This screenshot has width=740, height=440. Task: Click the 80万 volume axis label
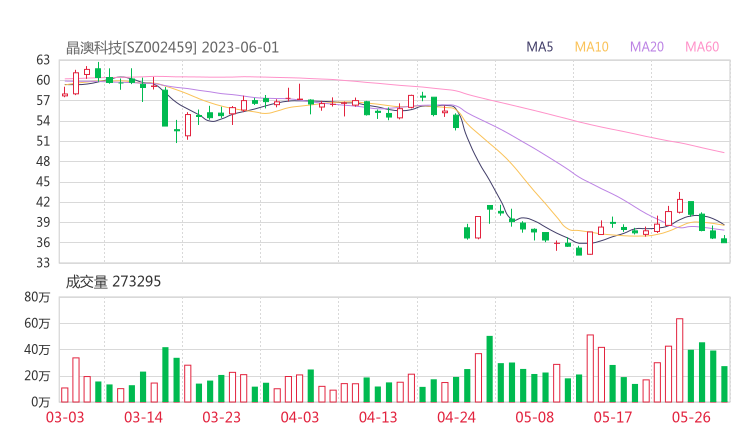38,297
